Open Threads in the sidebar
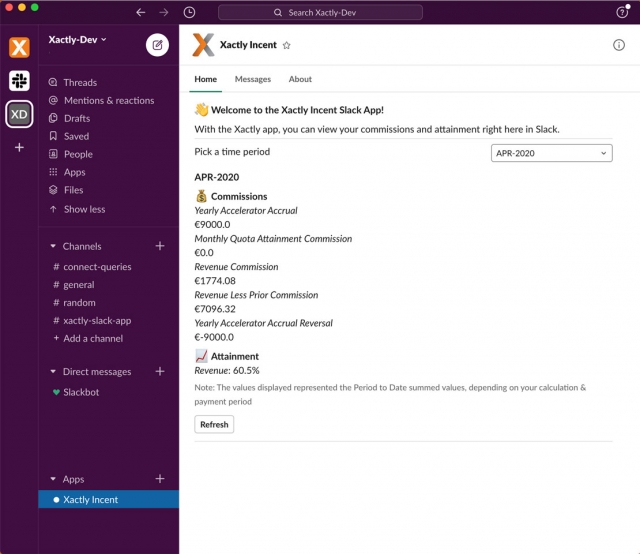This screenshot has width=640, height=554. tap(80, 82)
